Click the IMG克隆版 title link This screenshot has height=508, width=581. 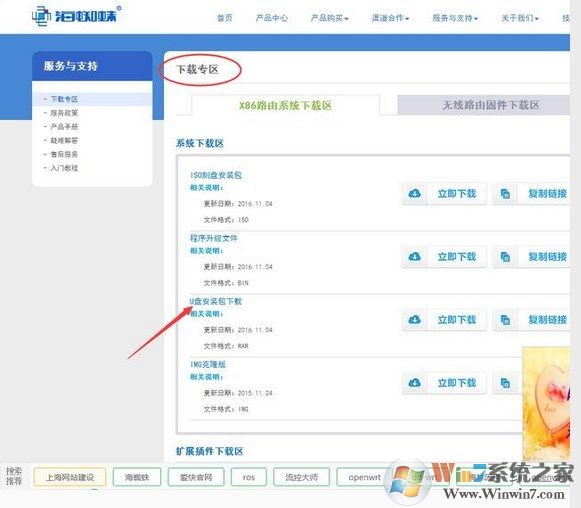pyautogui.click(x=208, y=364)
